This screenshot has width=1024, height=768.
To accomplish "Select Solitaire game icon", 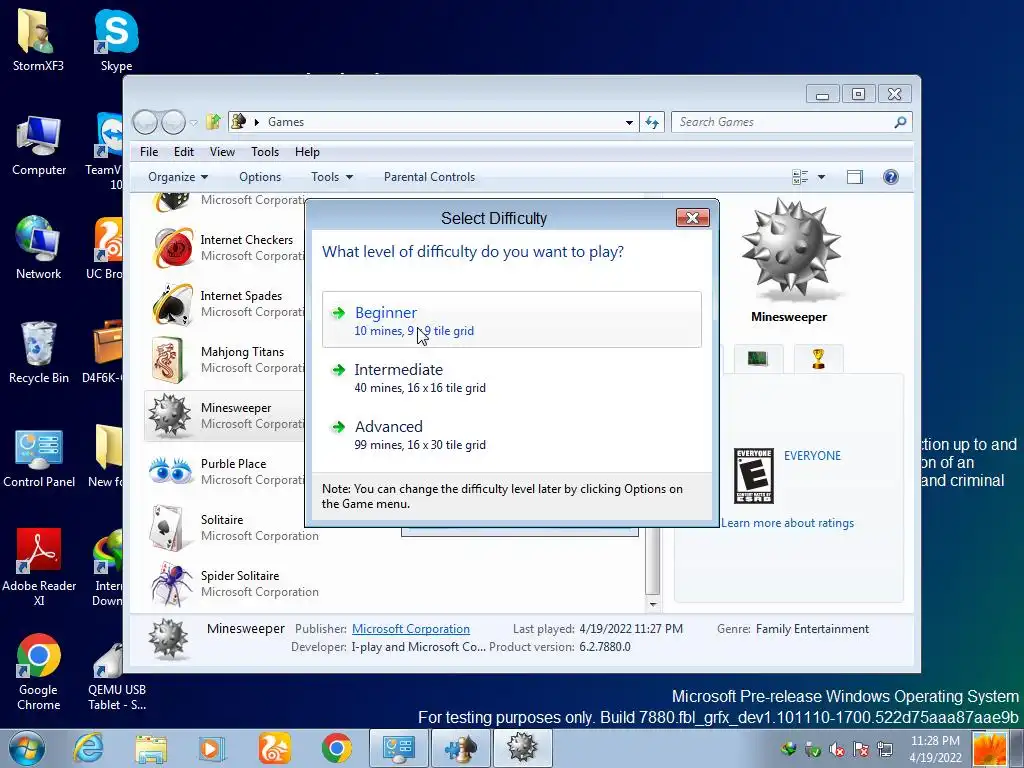I will [170, 528].
